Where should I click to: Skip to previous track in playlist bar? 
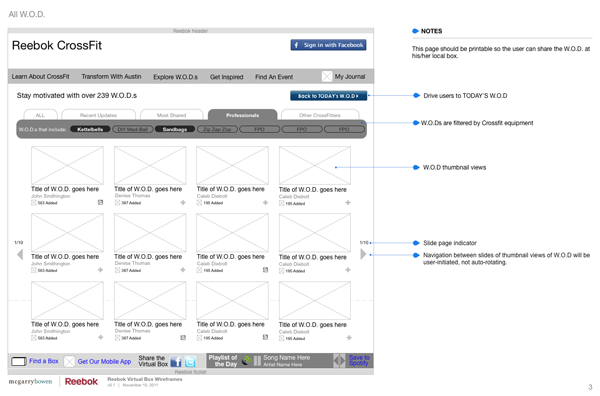point(336,360)
